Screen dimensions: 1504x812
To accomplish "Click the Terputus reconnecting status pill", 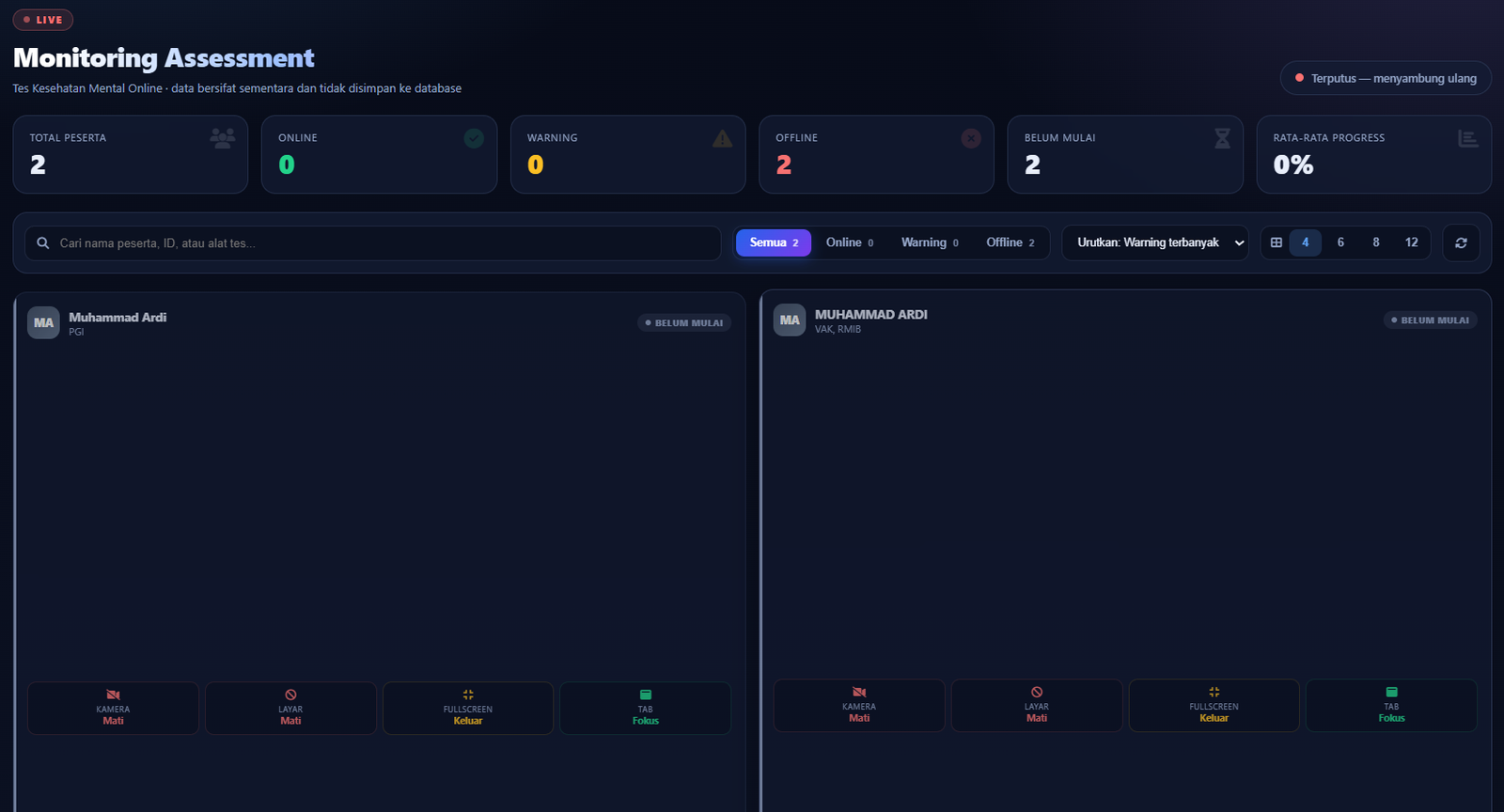I will click(1386, 78).
